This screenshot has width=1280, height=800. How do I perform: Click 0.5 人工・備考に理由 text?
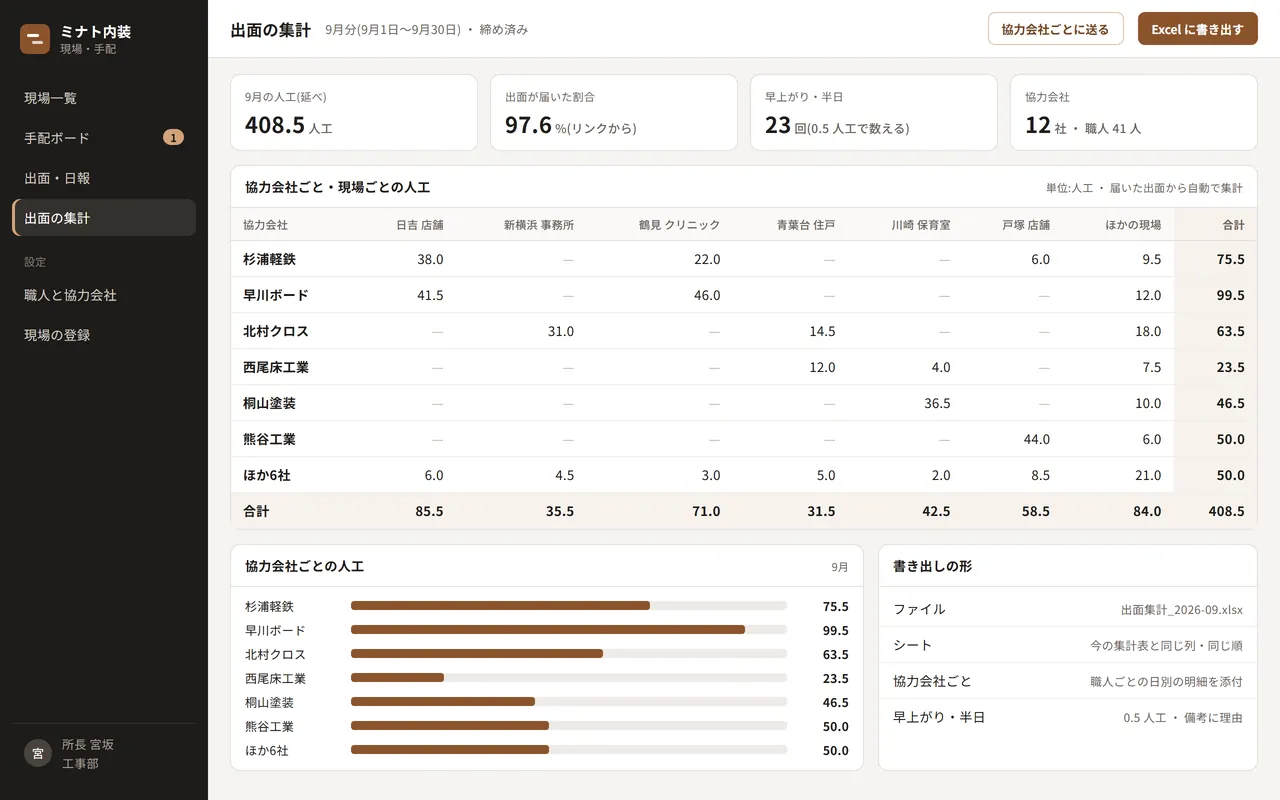(x=1183, y=717)
